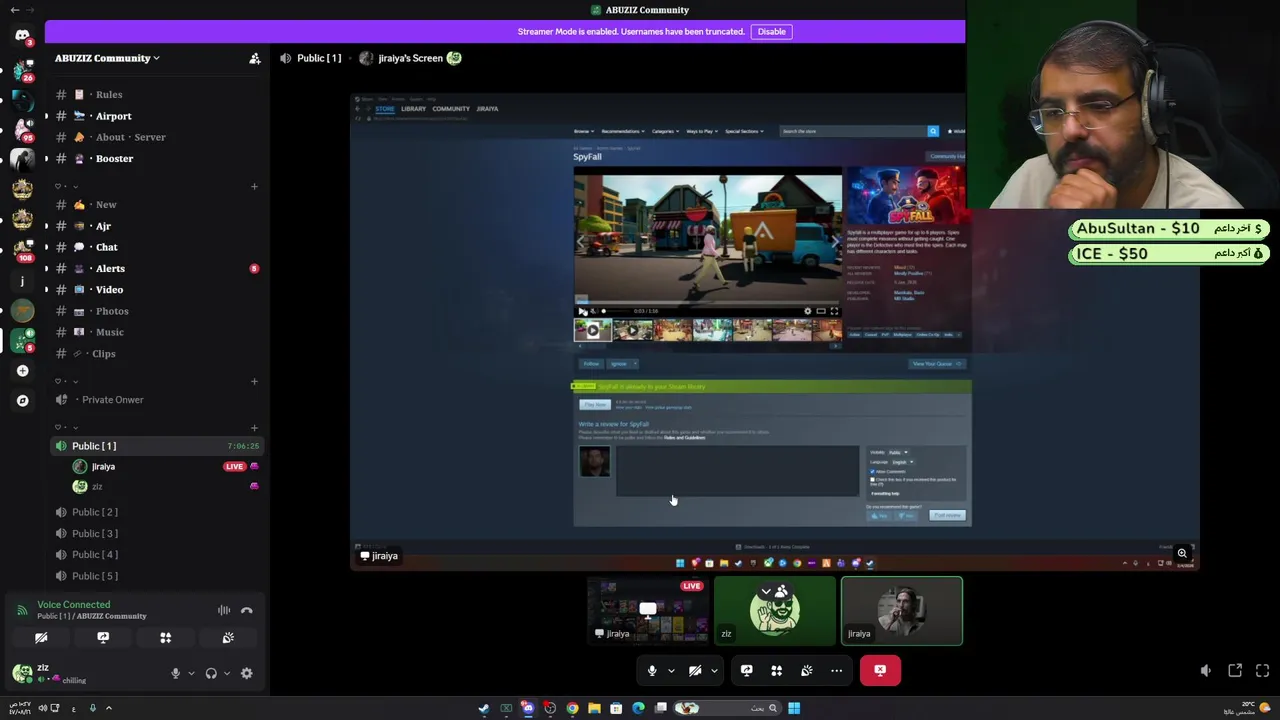Check voice connection signal icon
Screen dimensions: 1280x720
[22, 610]
